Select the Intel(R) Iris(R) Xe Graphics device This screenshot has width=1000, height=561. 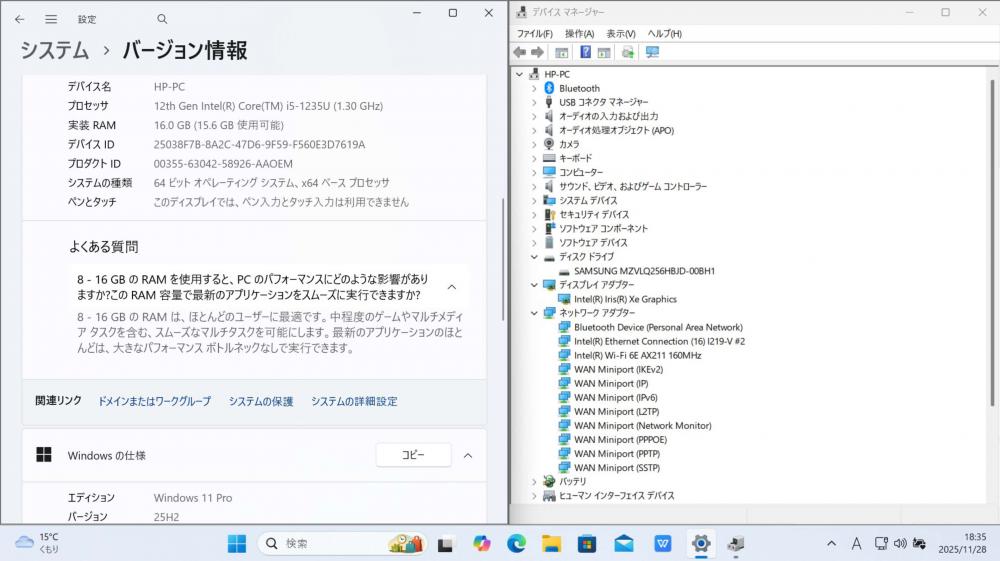coord(625,299)
